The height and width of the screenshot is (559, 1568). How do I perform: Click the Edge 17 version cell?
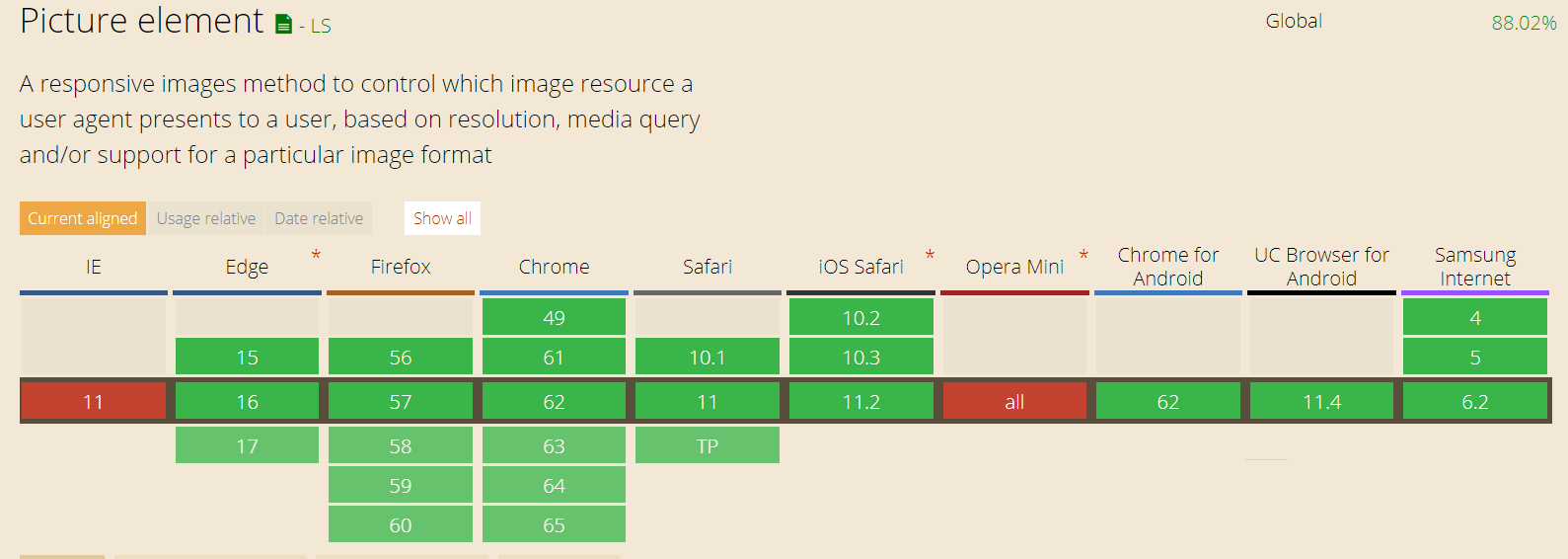point(247,445)
